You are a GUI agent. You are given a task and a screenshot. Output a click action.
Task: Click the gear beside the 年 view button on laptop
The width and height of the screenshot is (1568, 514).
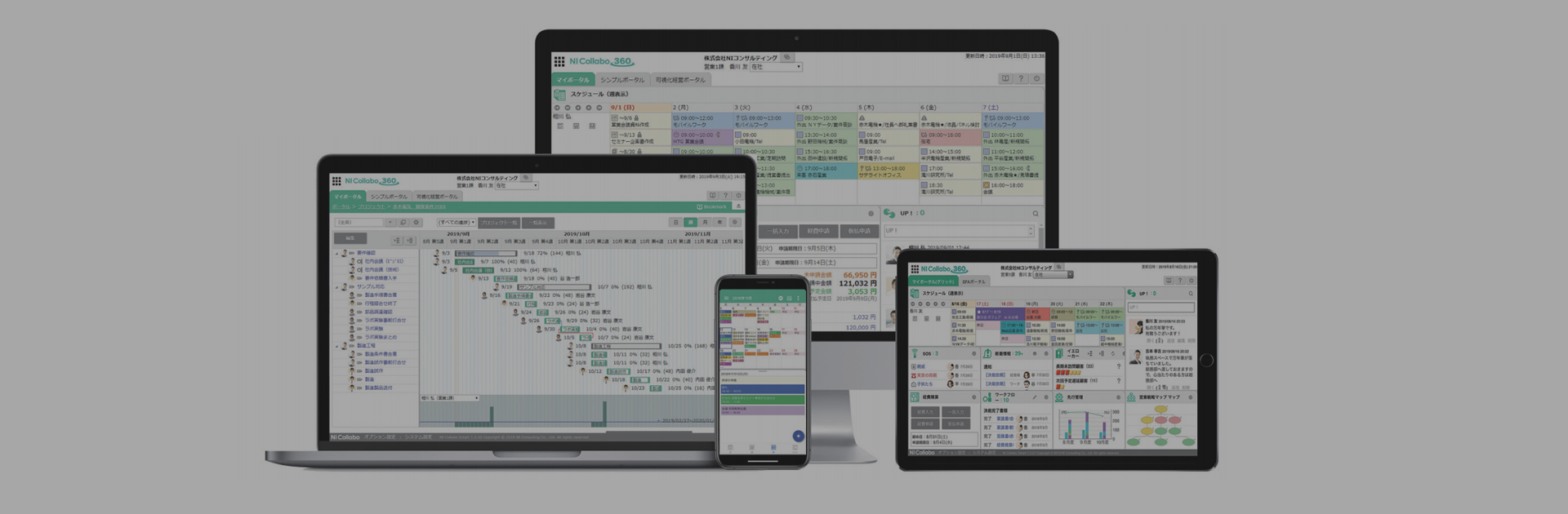tap(734, 222)
